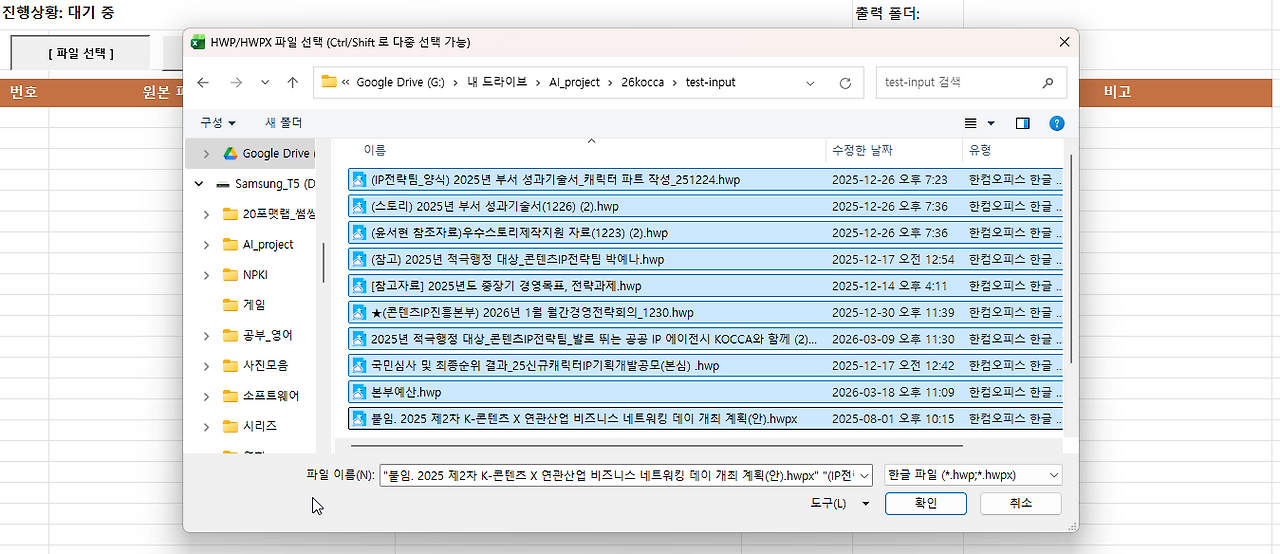The width and height of the screenshot is (1280, 554).
Task: Collapse the Samsung_T5 drive node
Action: point(198,184)
